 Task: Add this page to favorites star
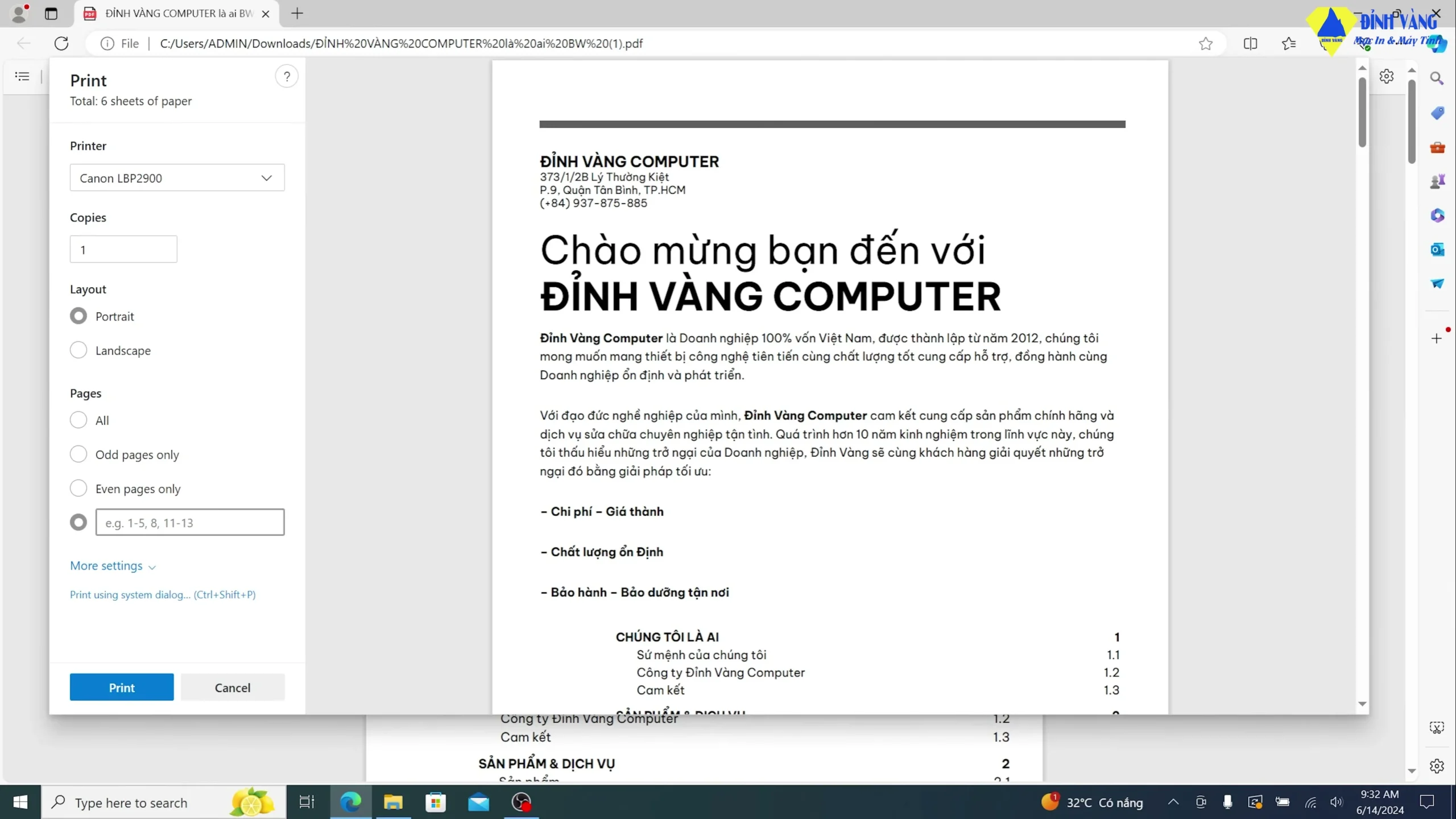coord(1205,44)
